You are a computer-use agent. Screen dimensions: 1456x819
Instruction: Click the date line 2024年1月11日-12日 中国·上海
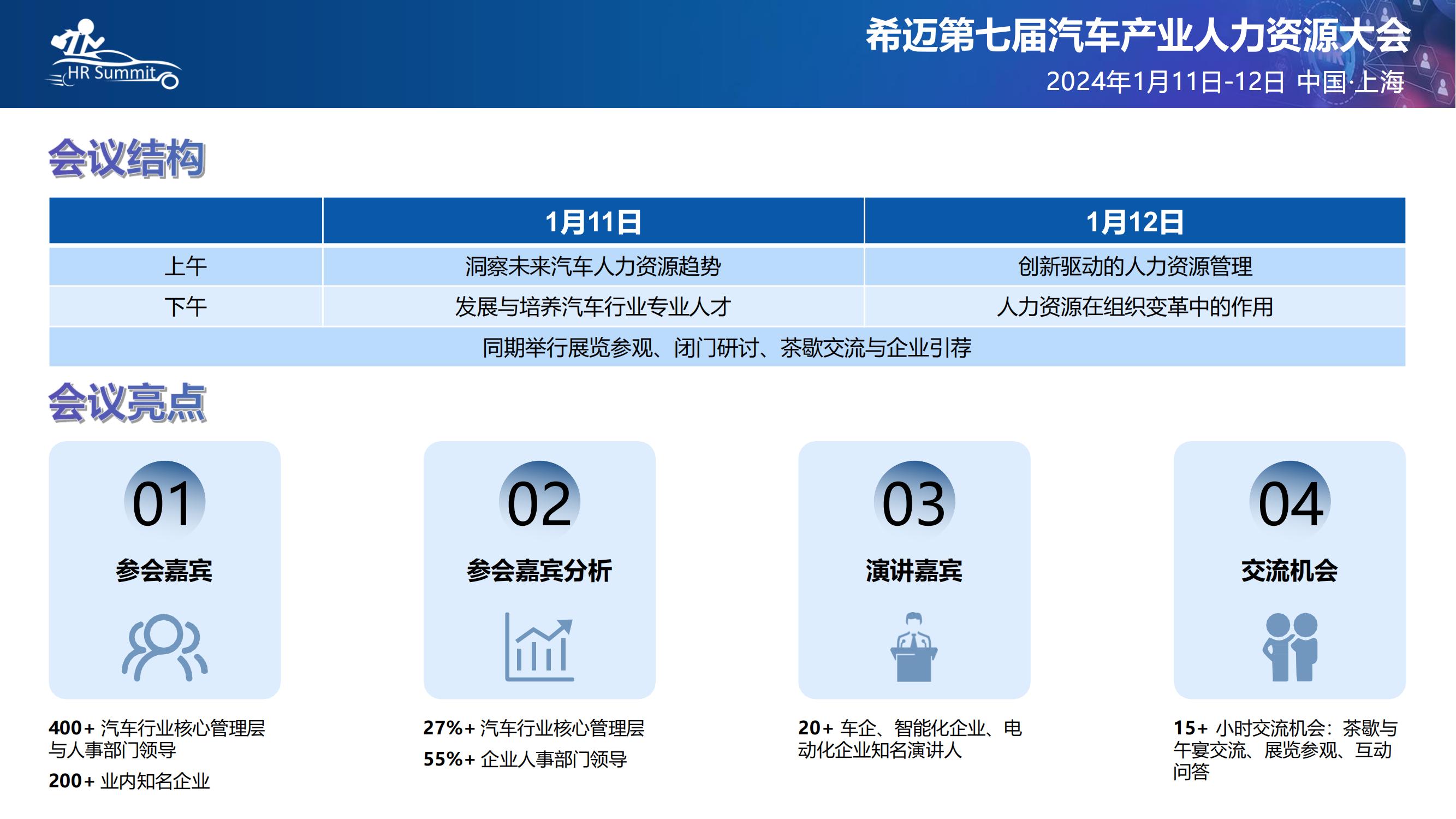pyautogui.click(x=1225, y=82)
